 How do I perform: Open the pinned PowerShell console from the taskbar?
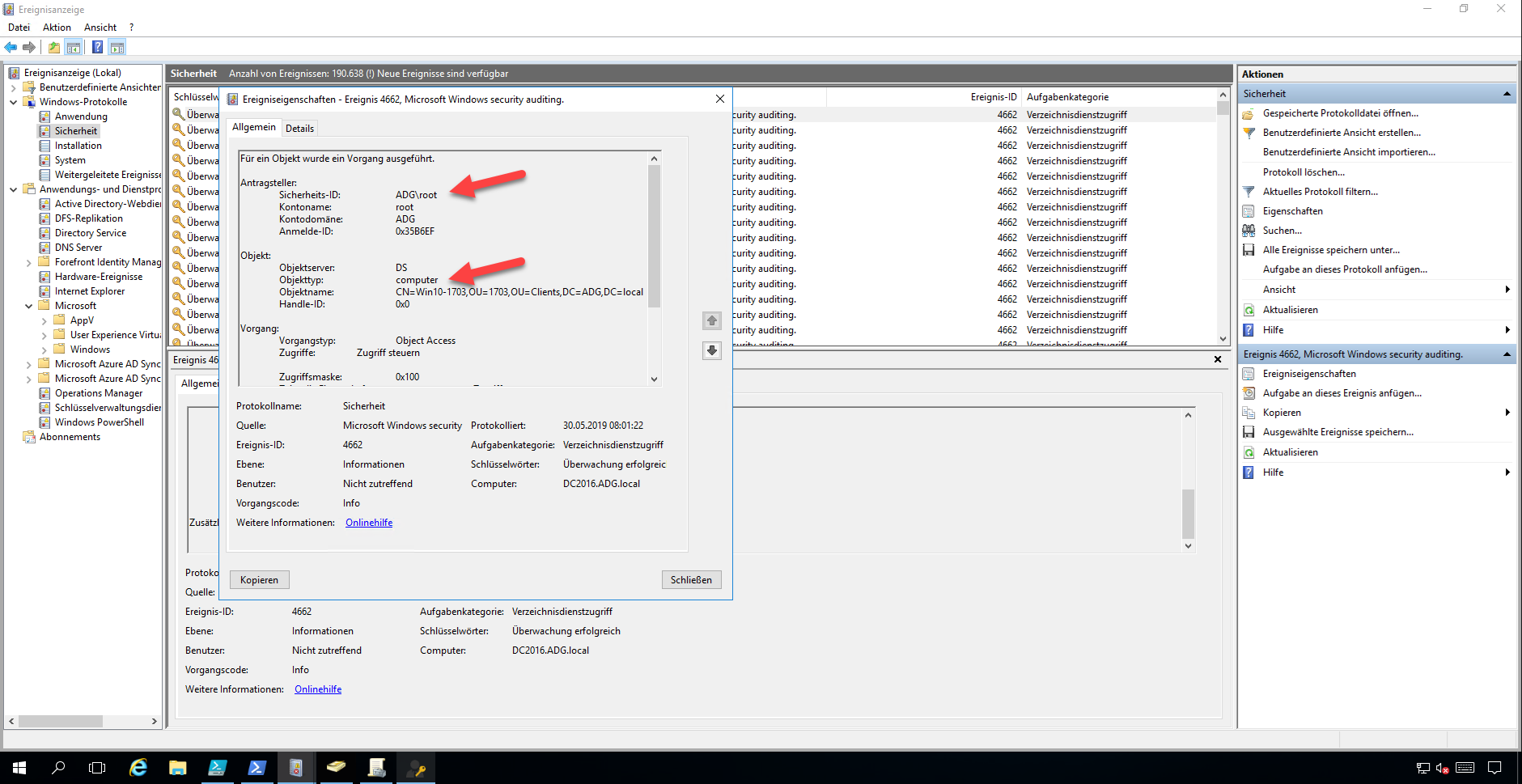click(256, 768)
